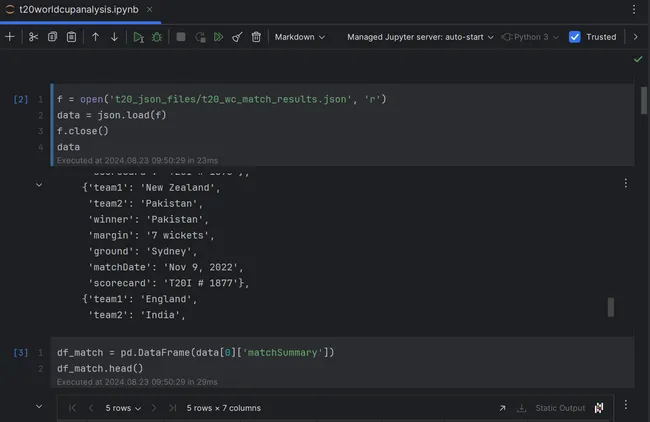Toggle the static output view icon
The width and height of the screenshot is (650, 422).
coord(599,408)
